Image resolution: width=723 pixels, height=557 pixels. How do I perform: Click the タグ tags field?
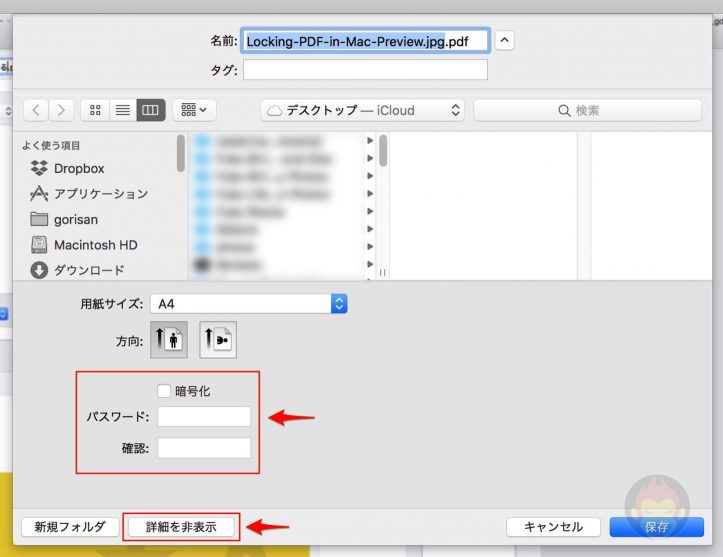[365, 70]
